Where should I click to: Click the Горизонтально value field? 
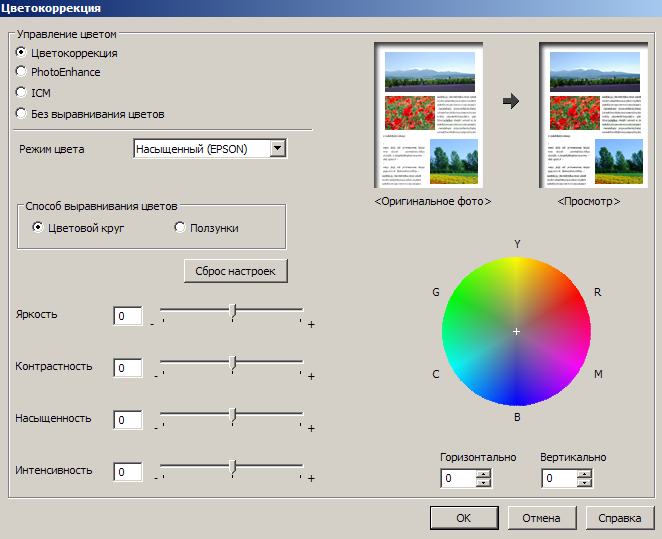(458, 478)
